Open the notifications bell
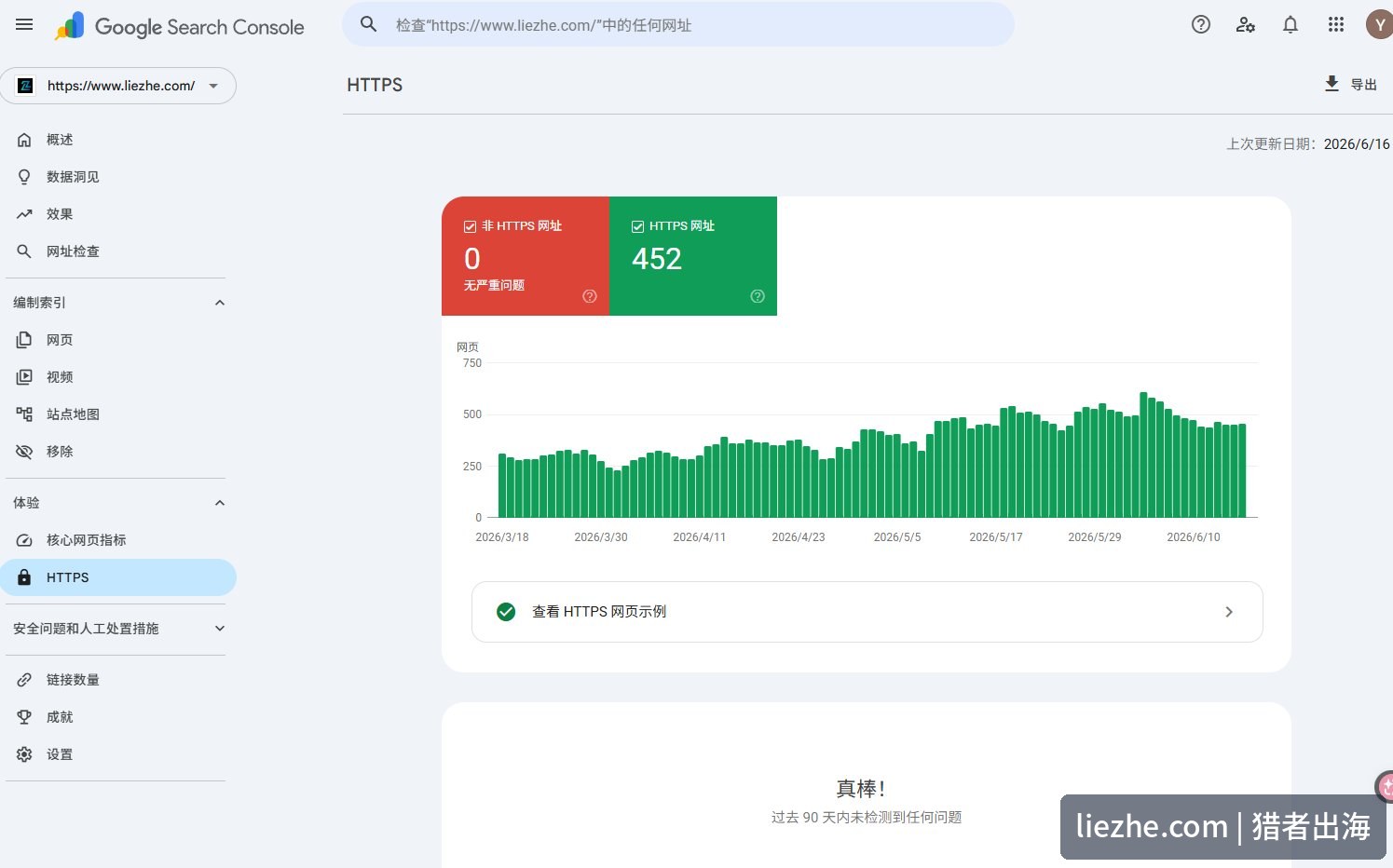1393x868 pixels. point(1291,25)
